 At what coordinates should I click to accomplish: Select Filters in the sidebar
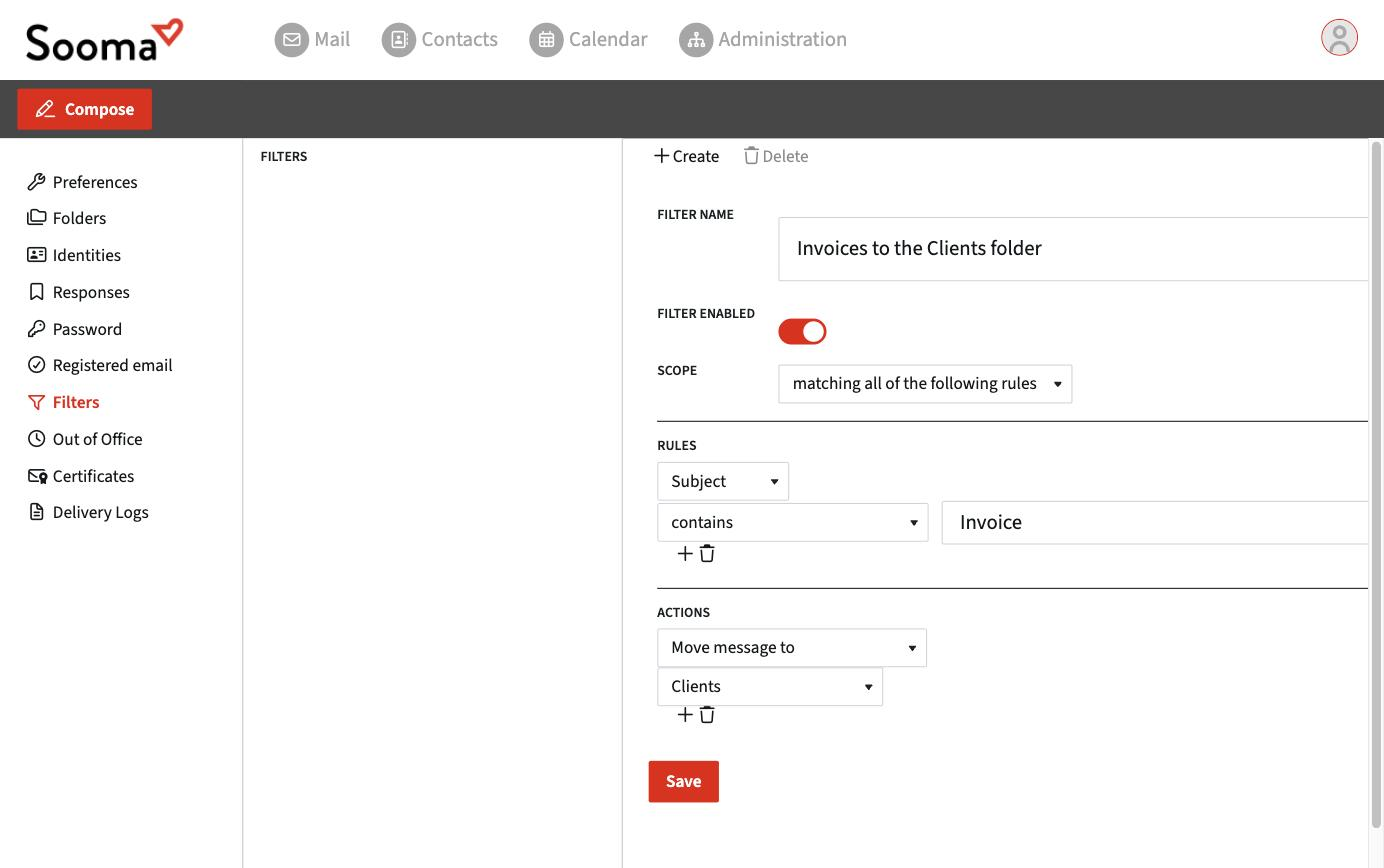pos(63,402)
